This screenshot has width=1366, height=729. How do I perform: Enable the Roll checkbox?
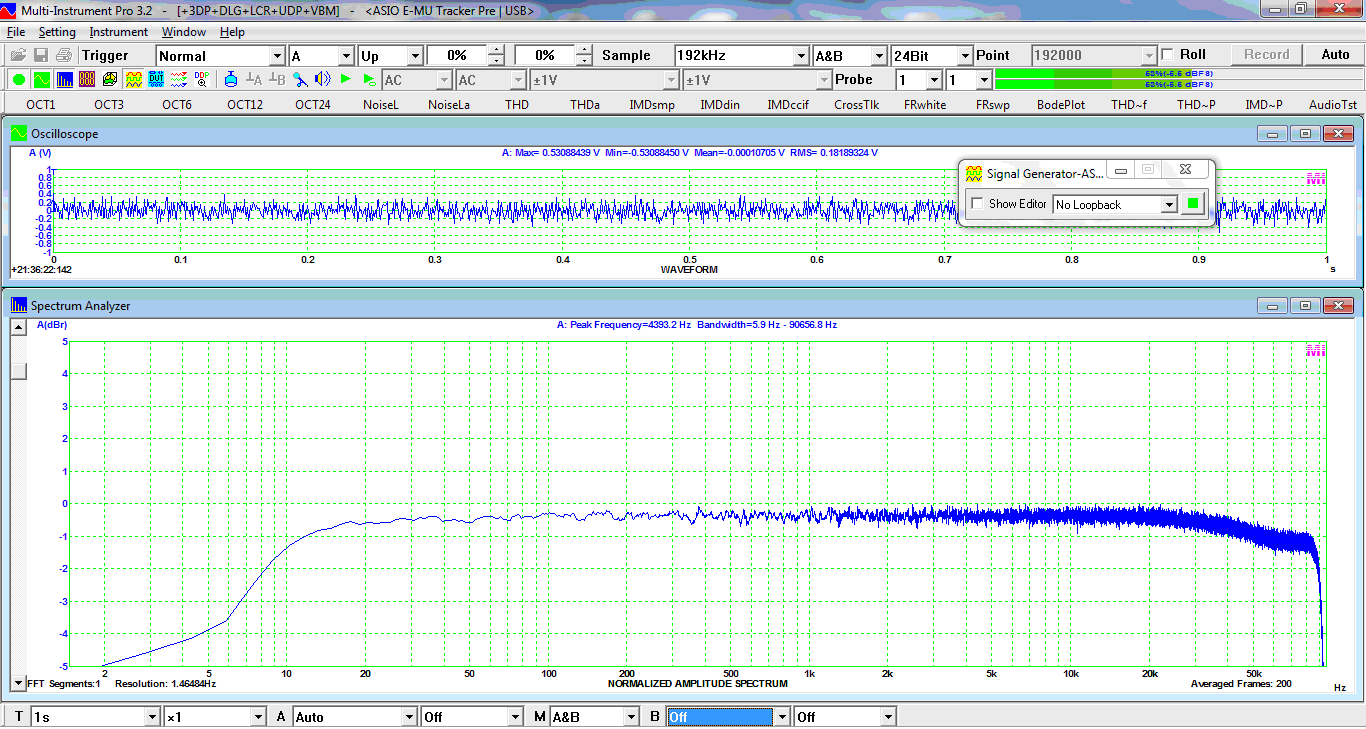[1167, 55]
